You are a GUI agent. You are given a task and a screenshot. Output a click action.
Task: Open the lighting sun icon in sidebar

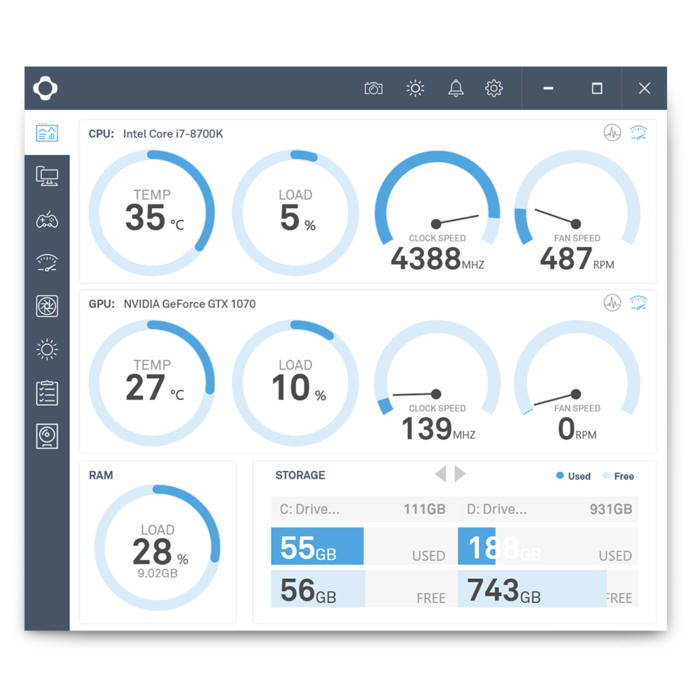(47, 349)
